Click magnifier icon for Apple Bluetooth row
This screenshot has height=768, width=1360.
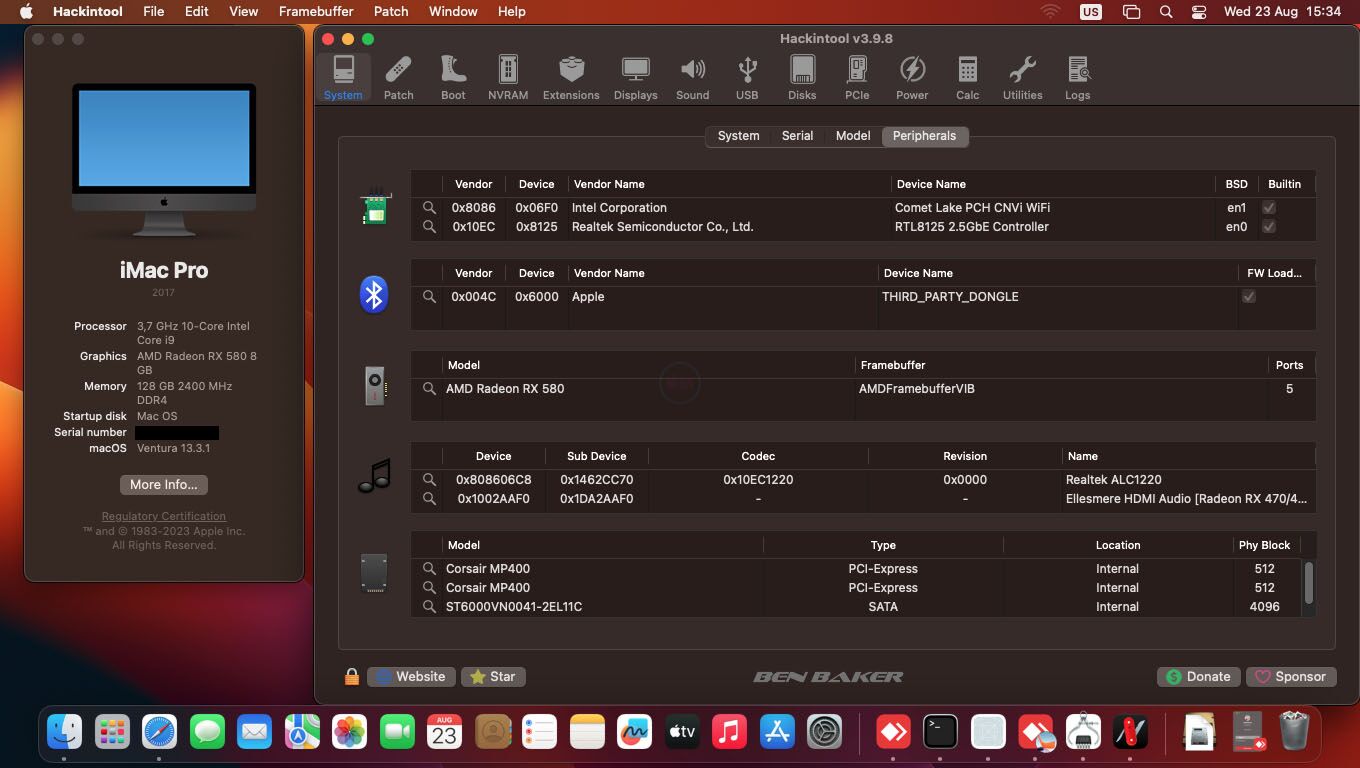[x=429, y=296]
